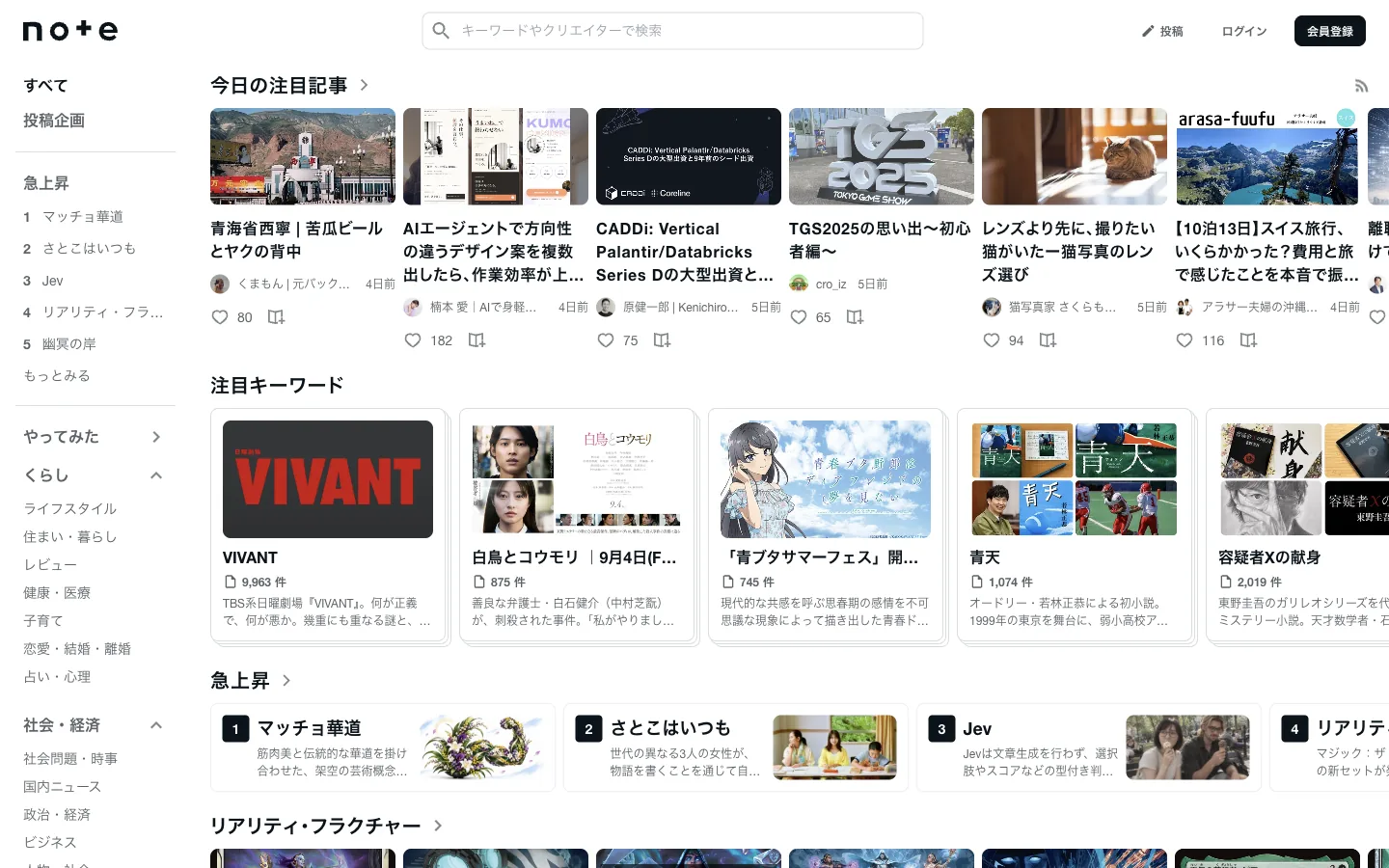Click もっとみる in the sidebar
This screenshot has height=868, width=1389.
tap(57, 376)
